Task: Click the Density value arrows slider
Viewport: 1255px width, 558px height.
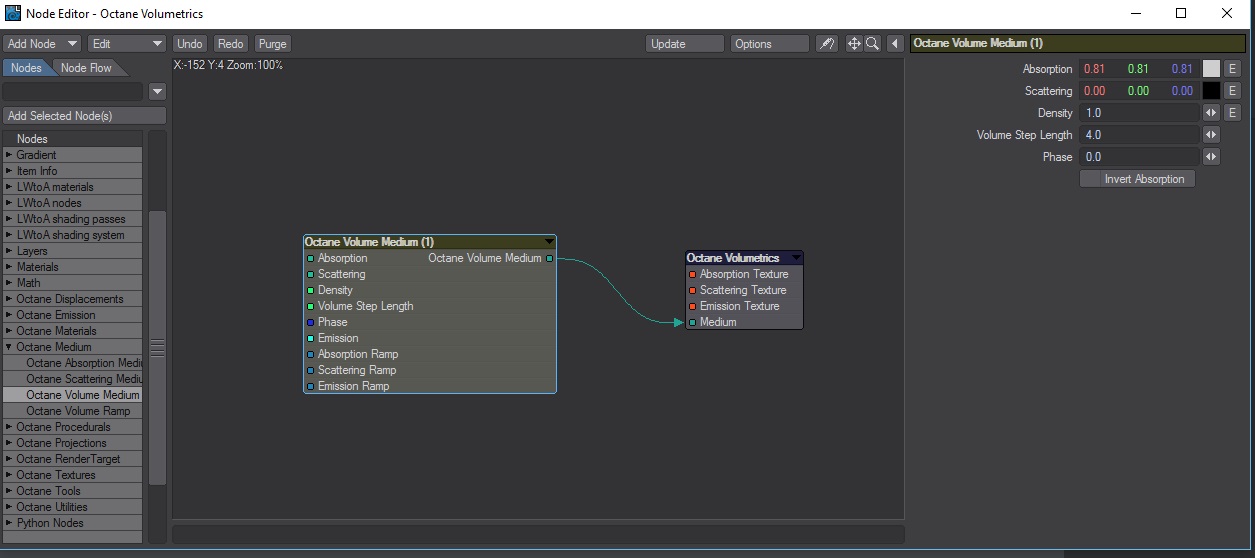Action: click(1211, 113)
